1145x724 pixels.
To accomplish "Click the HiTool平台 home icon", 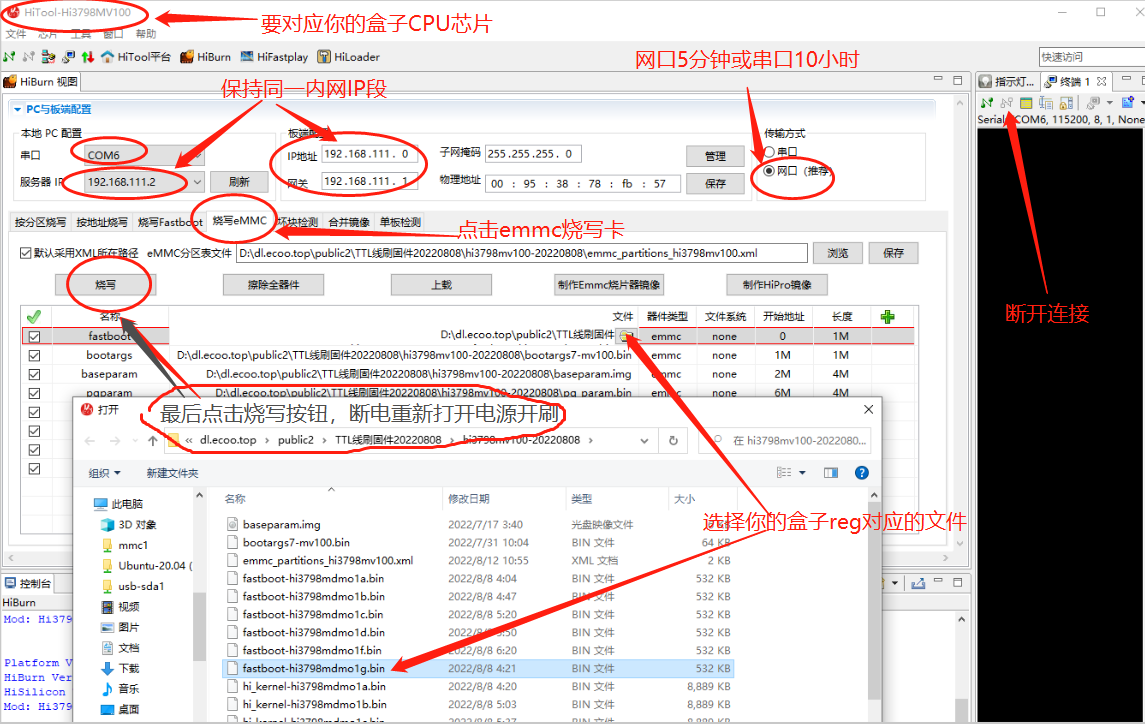I will coord(107,57).
